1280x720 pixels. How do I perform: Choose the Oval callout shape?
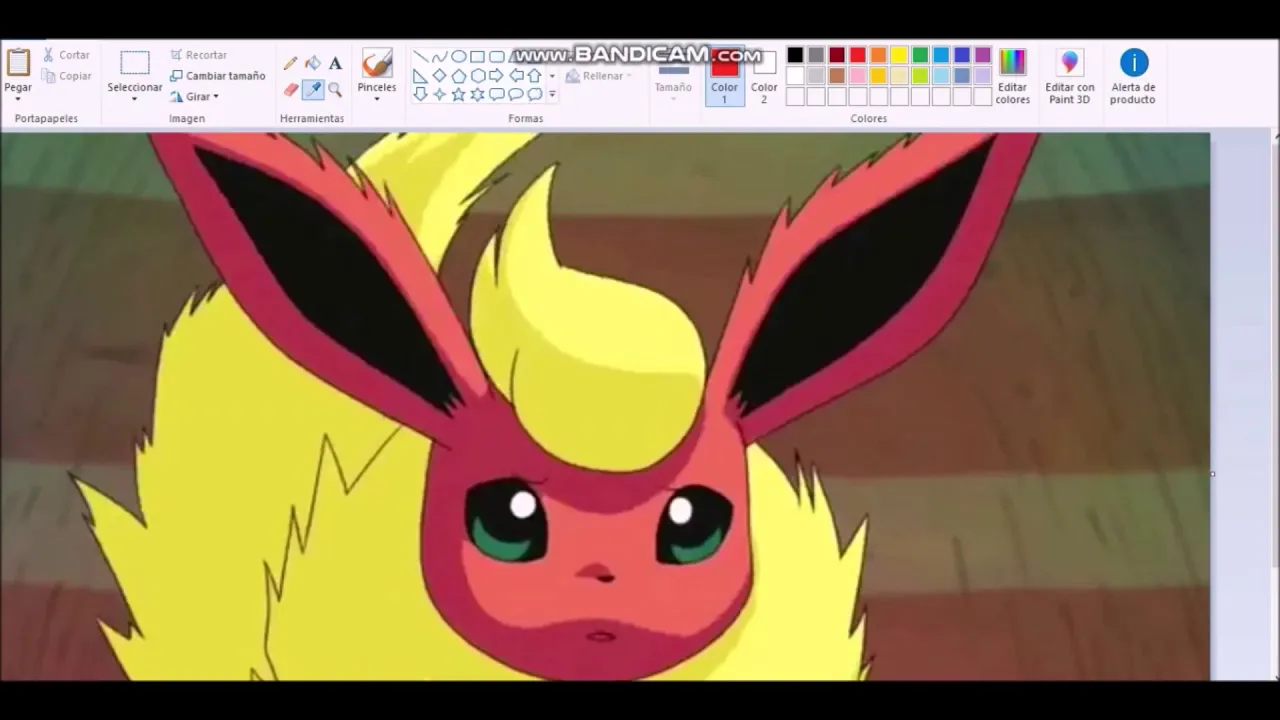click(x=516, y=94)
